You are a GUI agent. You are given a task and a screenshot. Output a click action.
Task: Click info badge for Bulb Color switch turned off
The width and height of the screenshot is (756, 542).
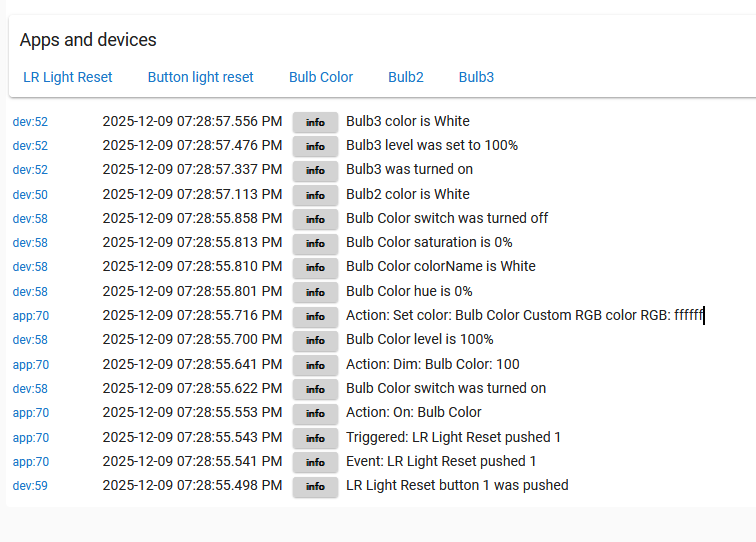click(315, 219)
